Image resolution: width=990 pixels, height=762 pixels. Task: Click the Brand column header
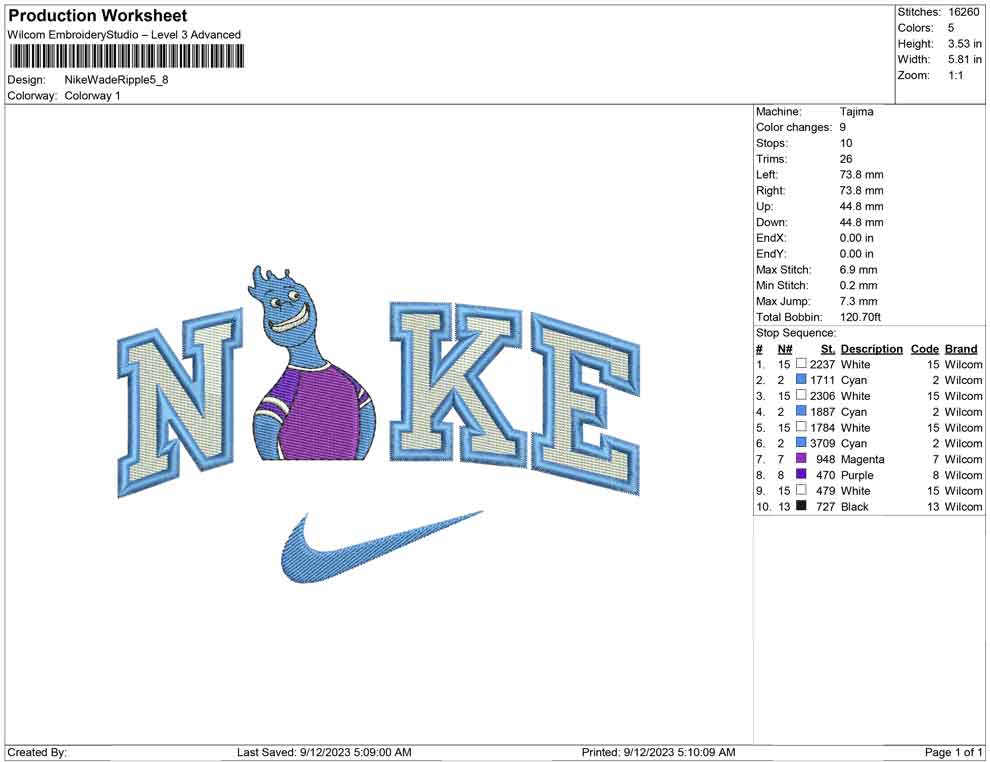coord(961,349)
